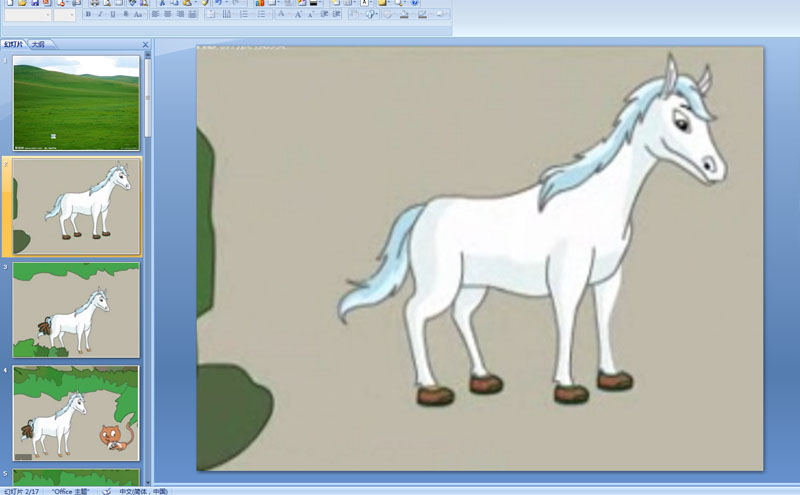Click the column spacing icon

(227, 14)
